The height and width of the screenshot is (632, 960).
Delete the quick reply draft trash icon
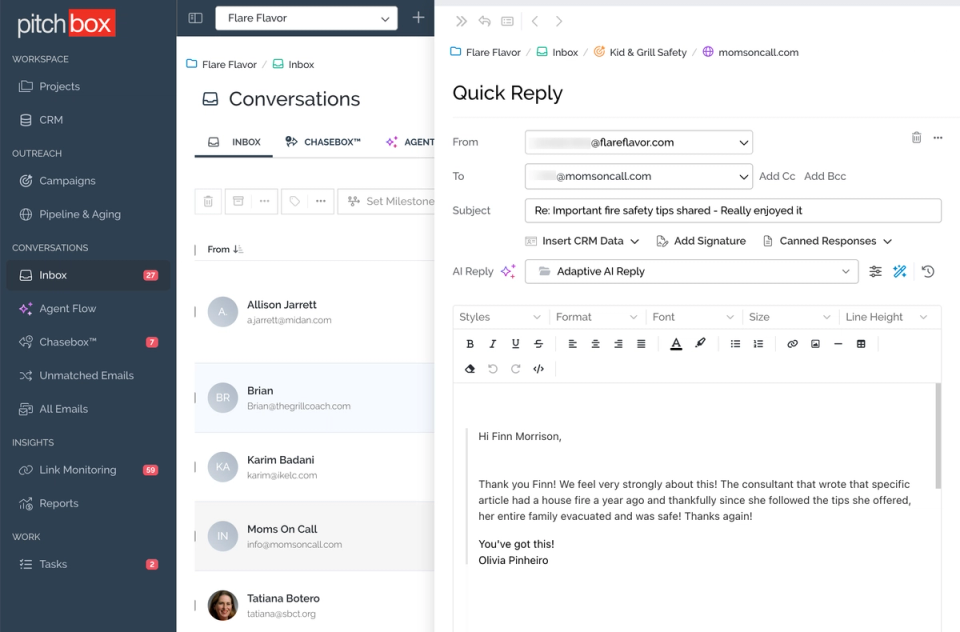pyautogui.click(x=917, y=137)
